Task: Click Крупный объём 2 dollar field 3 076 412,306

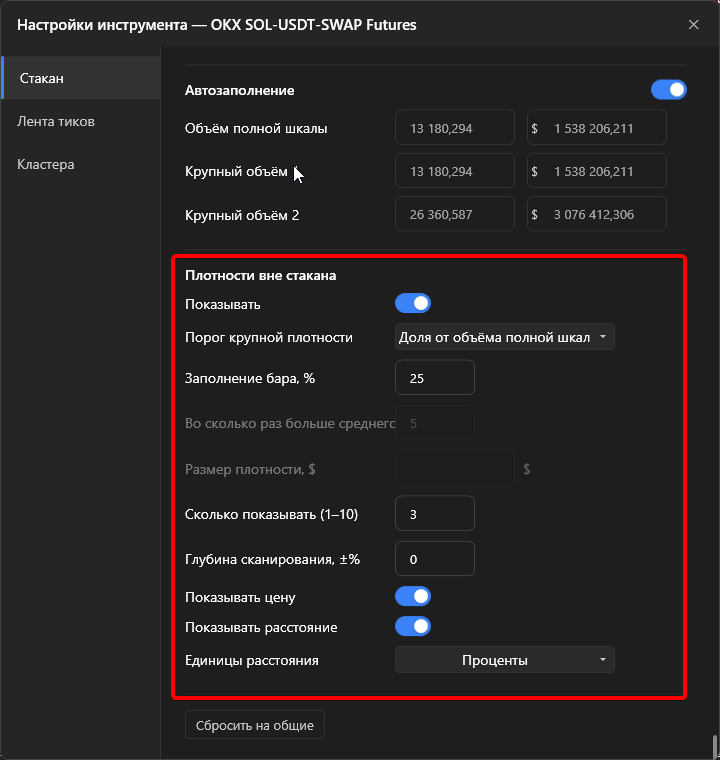Action: [597, 214]
